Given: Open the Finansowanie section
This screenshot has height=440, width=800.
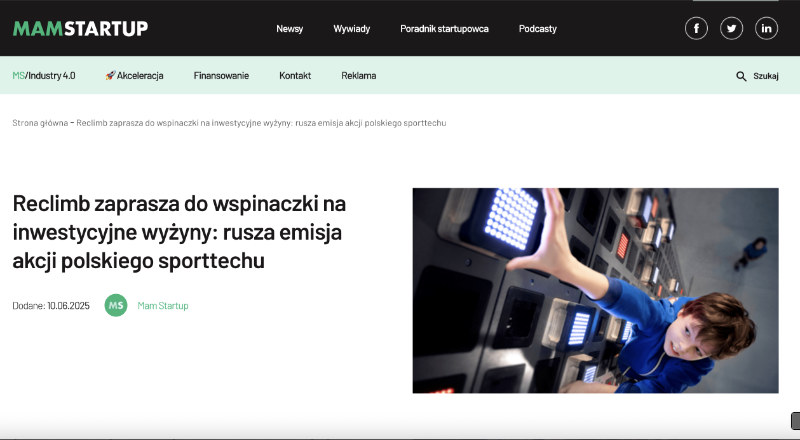Looking at the screenshot, I should [221, 76].
